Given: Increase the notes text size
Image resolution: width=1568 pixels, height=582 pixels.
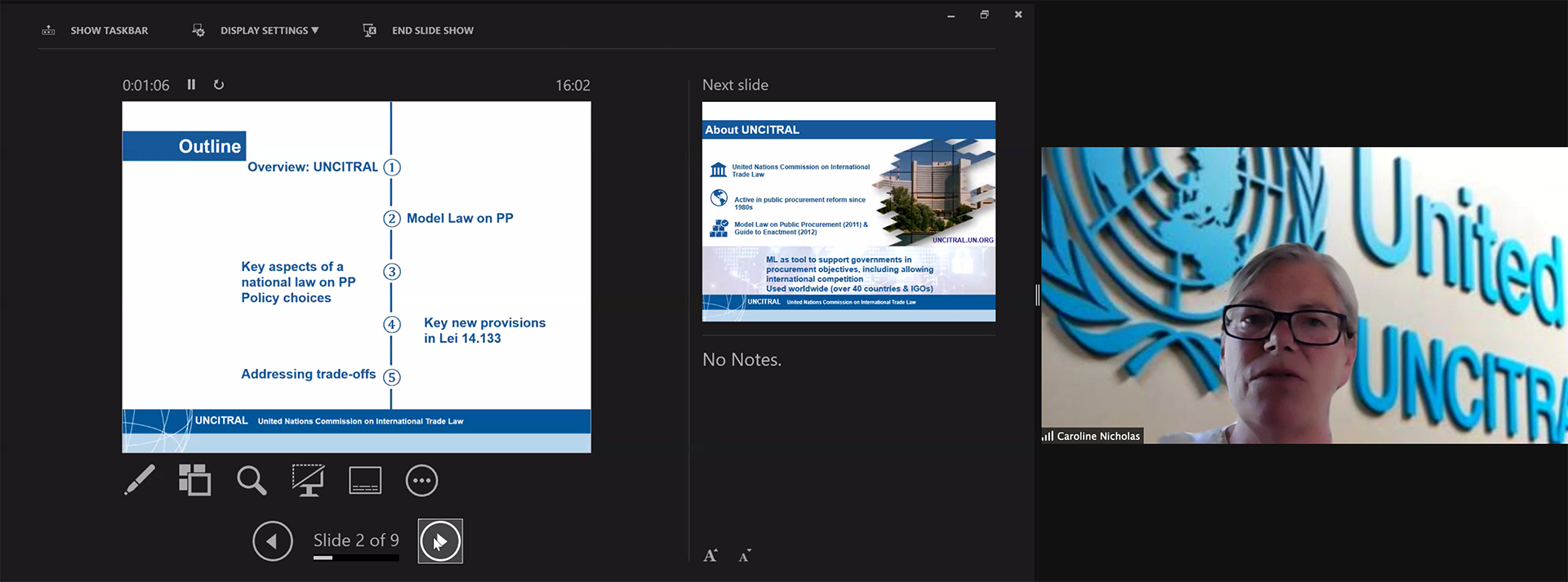Looking at the screenshot, I should pos(710,556).
